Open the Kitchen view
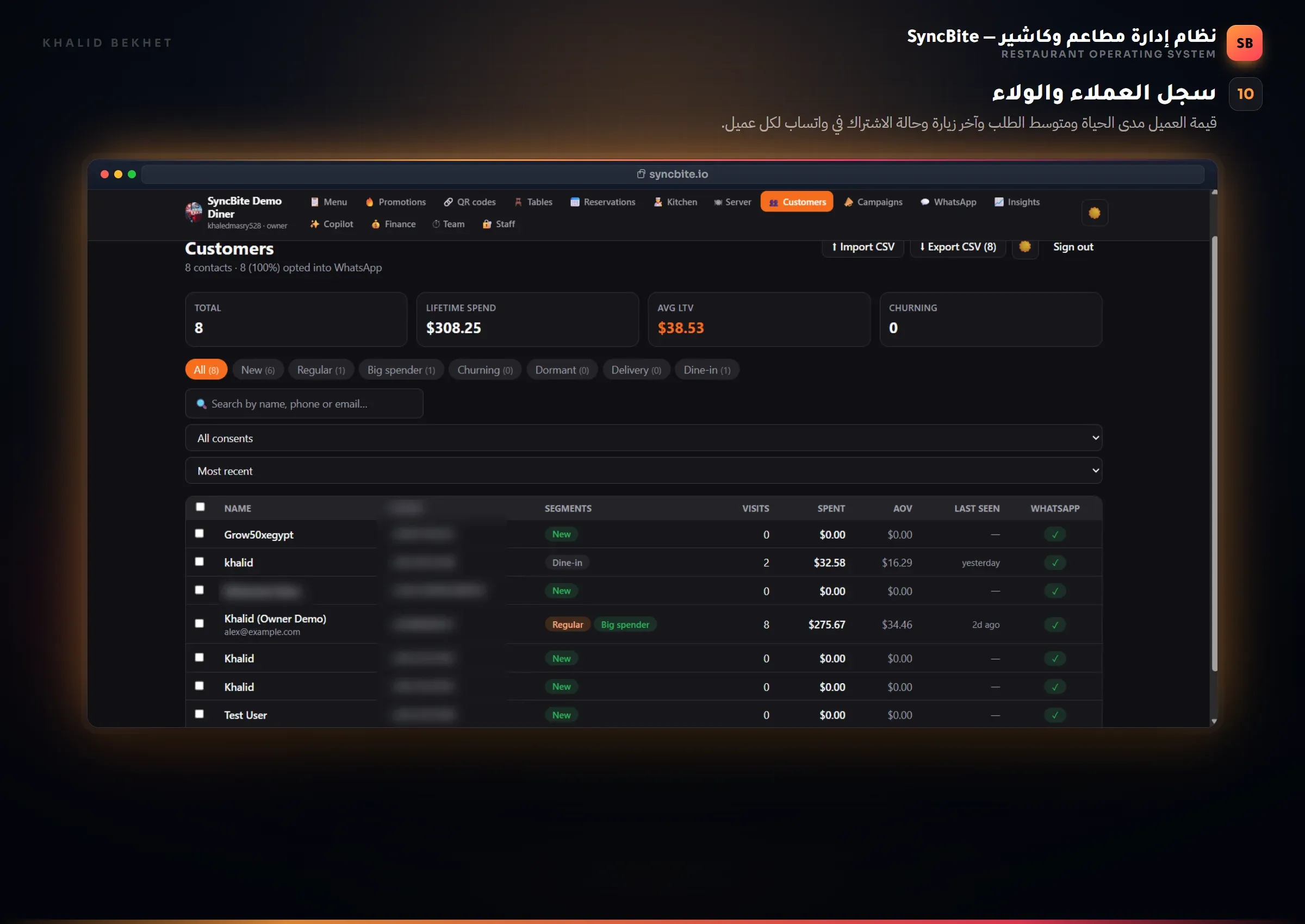1305x924 pixels. click(675, 202)
